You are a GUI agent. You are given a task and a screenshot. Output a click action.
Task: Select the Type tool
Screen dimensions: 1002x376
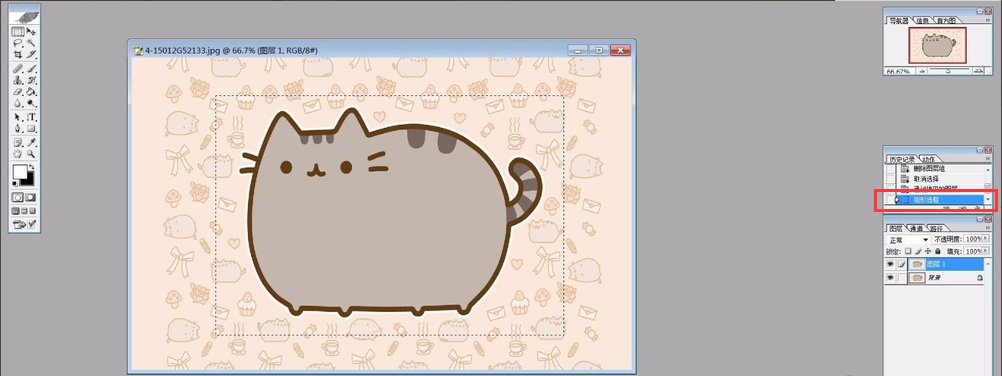click(x=31, y=117)
